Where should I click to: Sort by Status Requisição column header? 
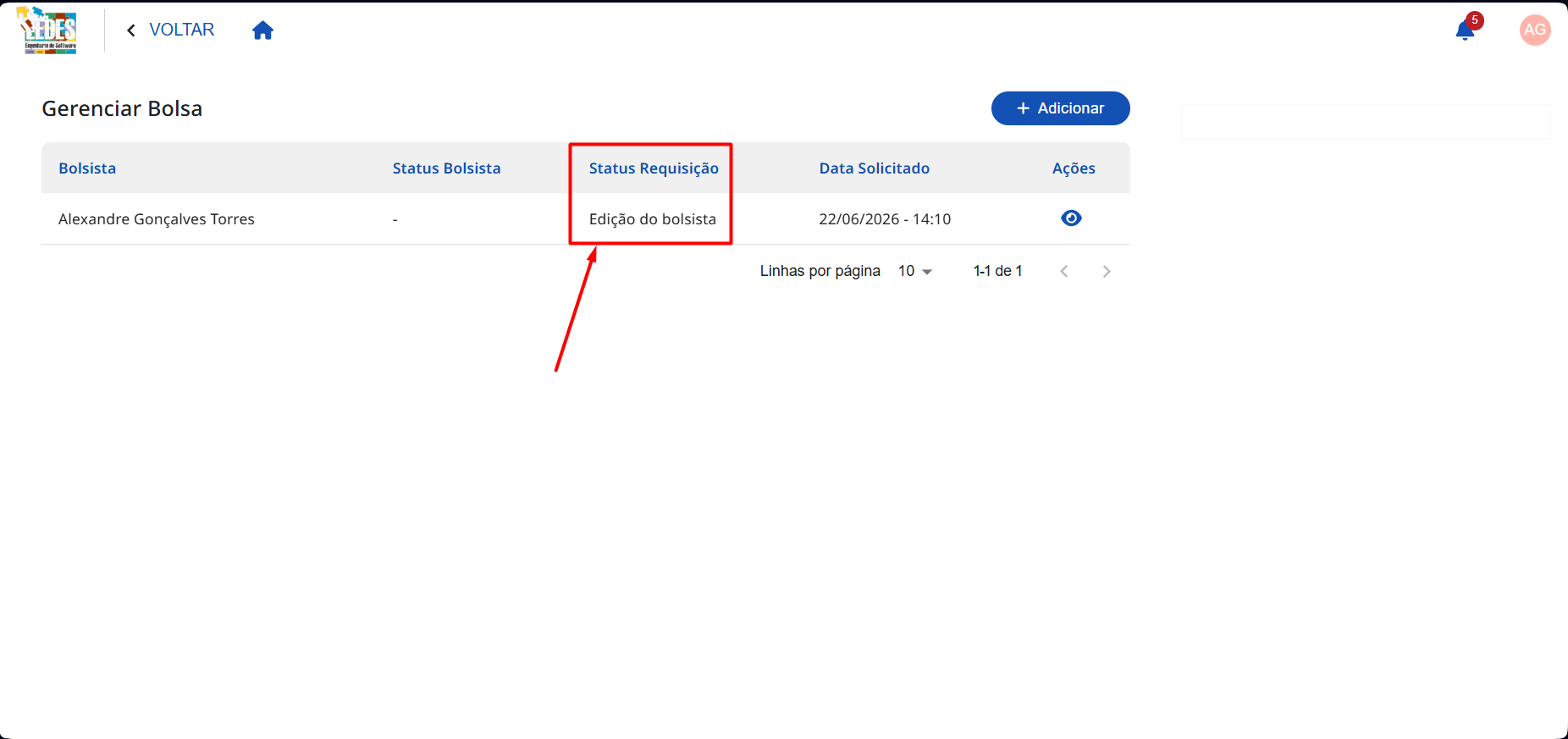tap(654, 168)
